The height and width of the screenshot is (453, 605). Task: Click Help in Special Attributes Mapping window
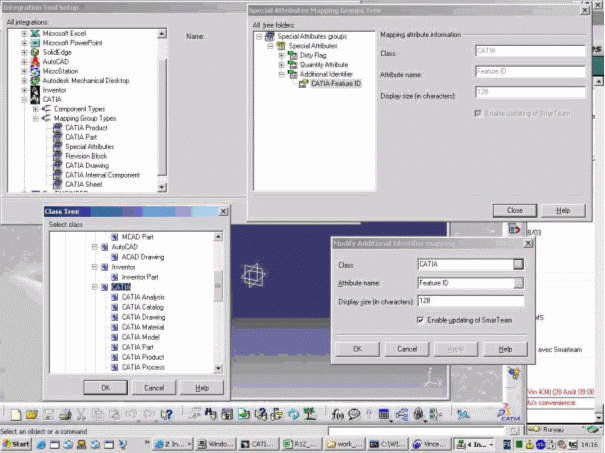pyautogui.click(x=563, y=210)
